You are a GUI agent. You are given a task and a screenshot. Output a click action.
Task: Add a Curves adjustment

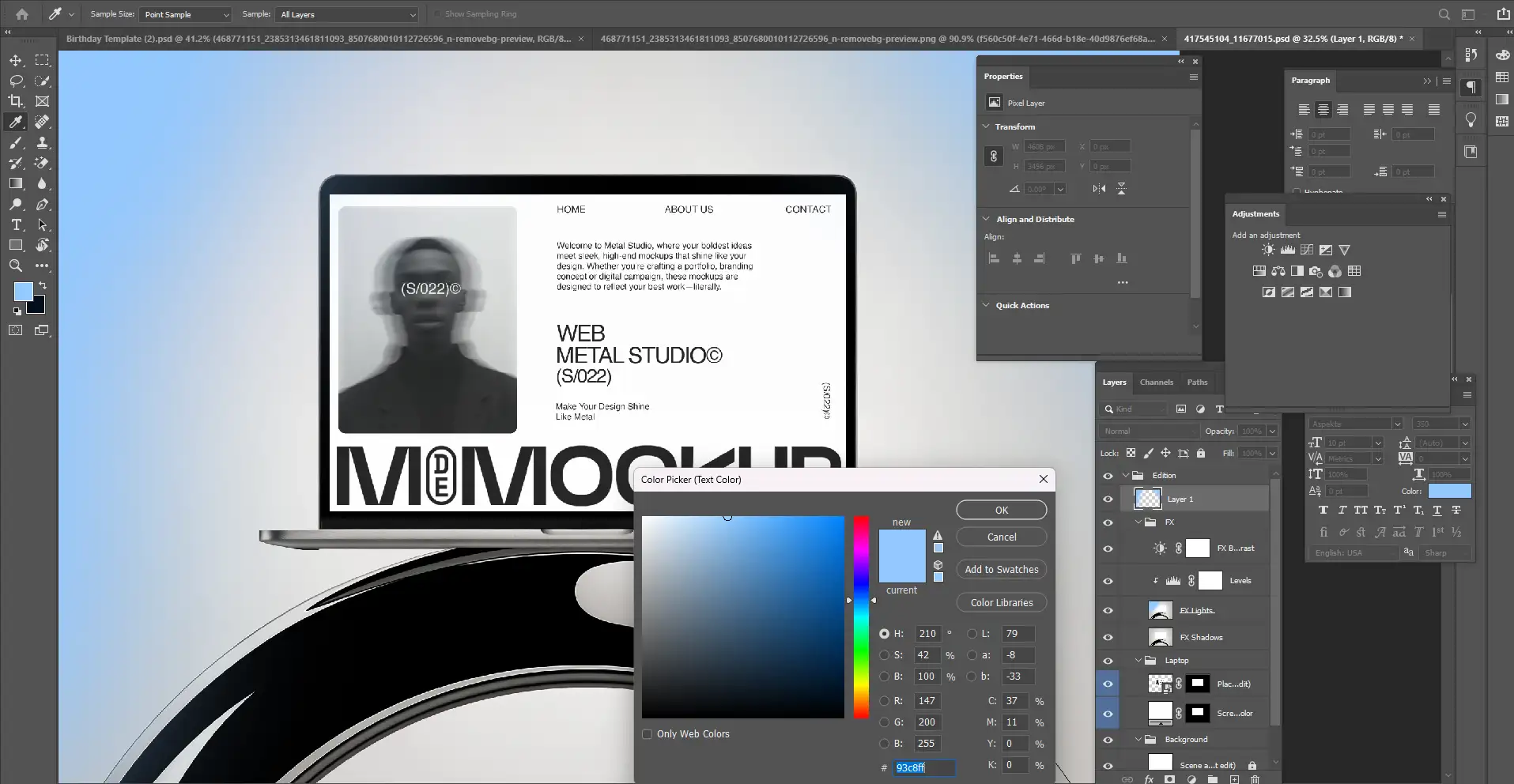(x=1307, y=250)
